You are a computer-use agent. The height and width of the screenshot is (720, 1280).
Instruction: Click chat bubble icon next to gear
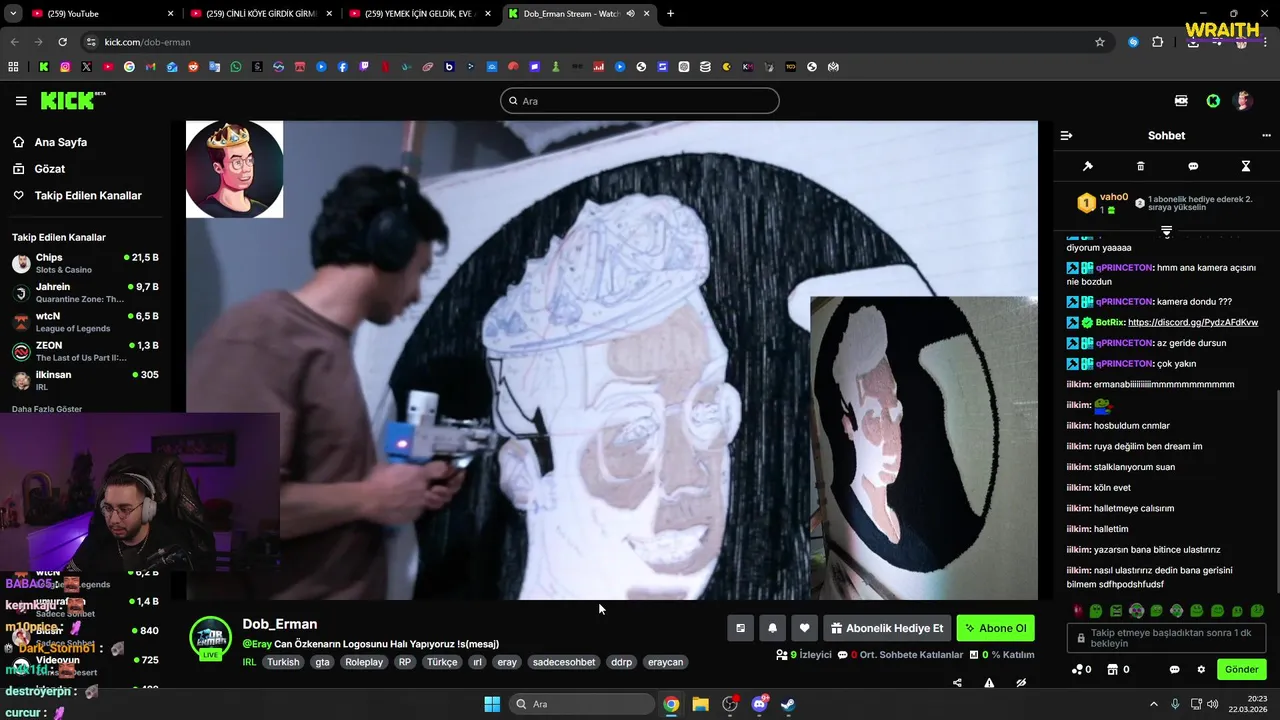tap(1175, 670)
